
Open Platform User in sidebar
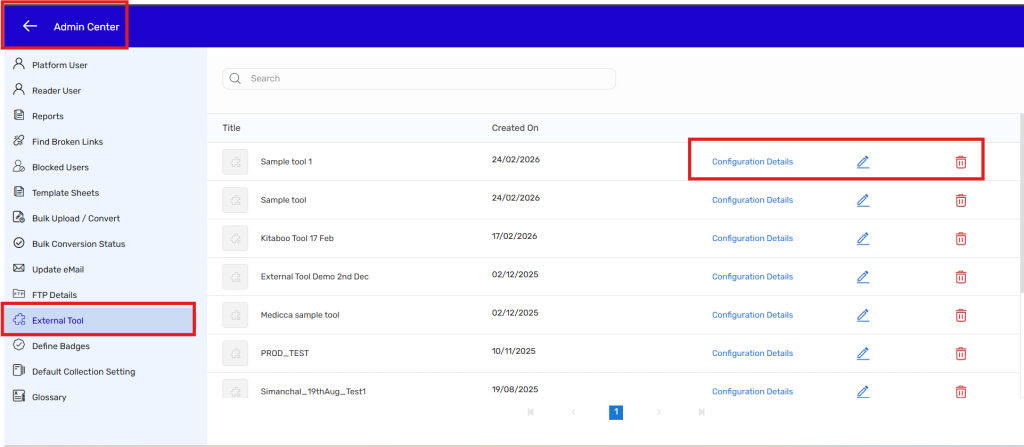tap(59, 65)
